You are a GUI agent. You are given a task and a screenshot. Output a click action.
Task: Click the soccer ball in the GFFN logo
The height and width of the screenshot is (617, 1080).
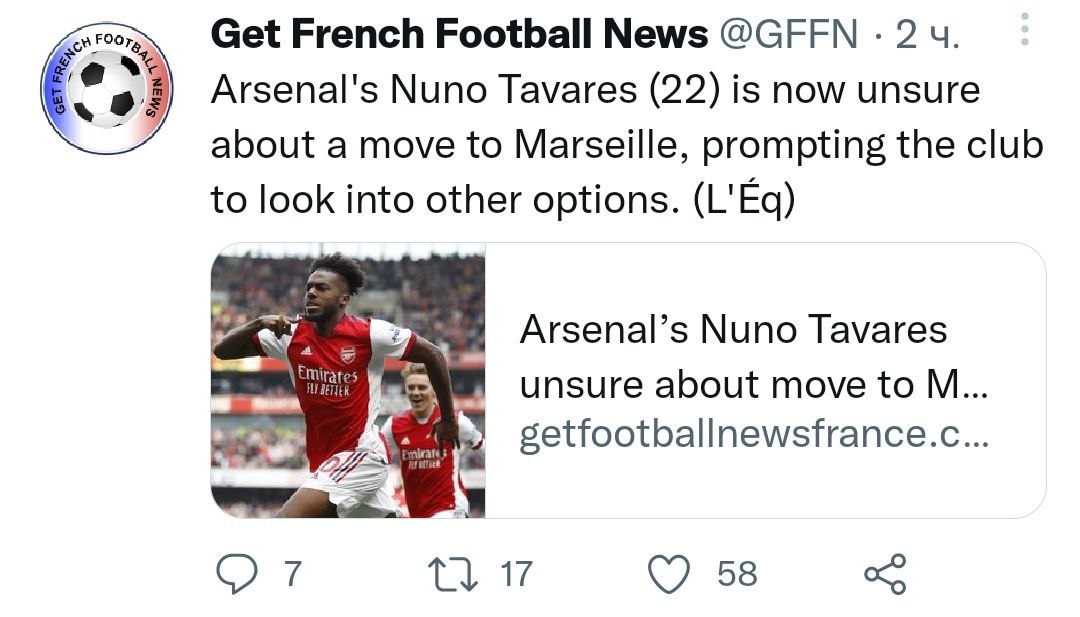coord(107,88)
